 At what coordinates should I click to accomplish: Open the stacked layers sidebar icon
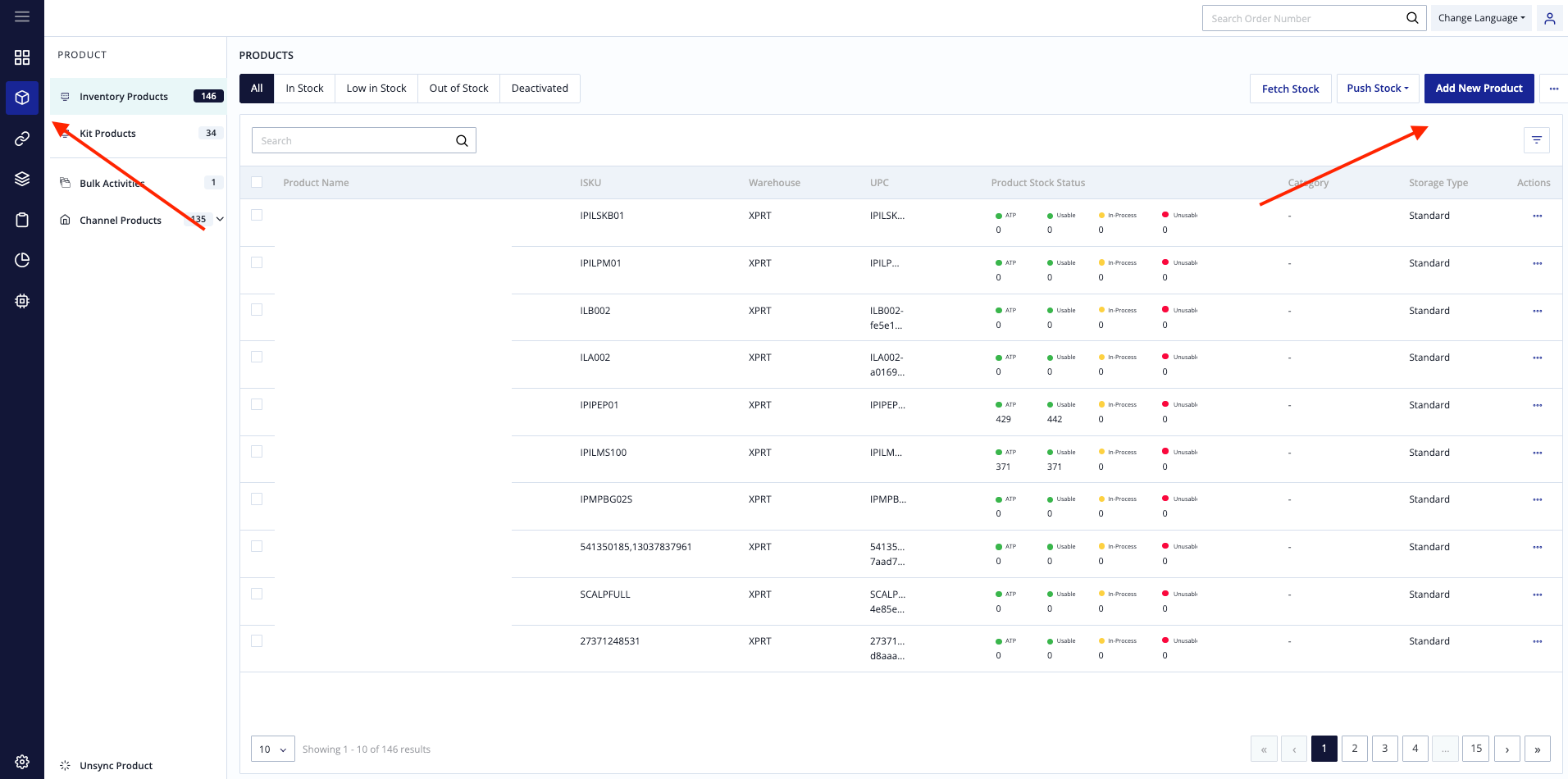point(22,179)
